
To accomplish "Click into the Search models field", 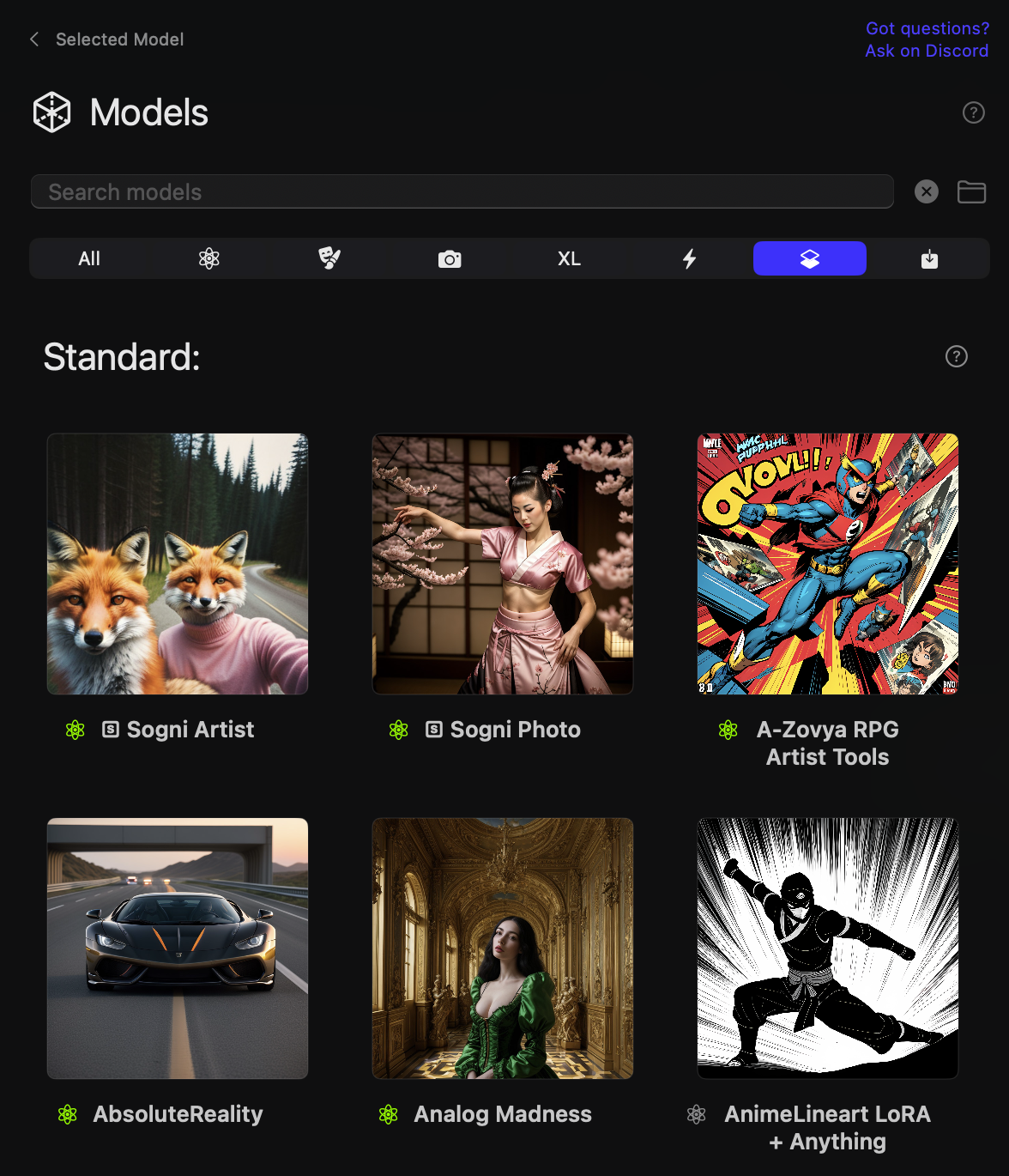I will [462, 191].
